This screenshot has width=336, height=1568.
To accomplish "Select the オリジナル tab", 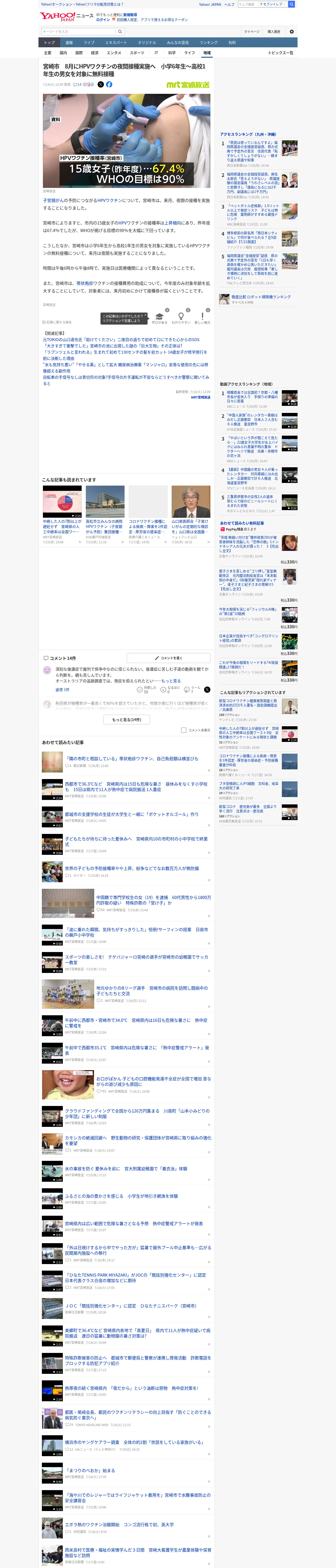I will point(147,43).
